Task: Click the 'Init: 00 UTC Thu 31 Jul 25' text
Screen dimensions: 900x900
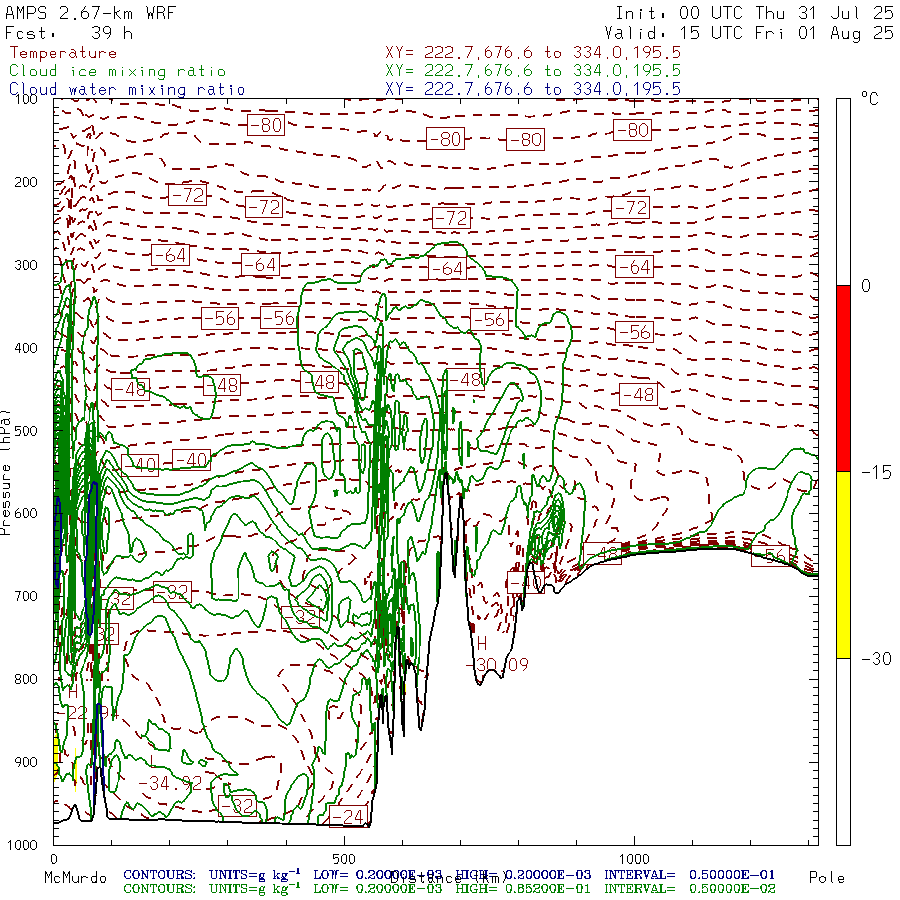Action: pos(754,13)
